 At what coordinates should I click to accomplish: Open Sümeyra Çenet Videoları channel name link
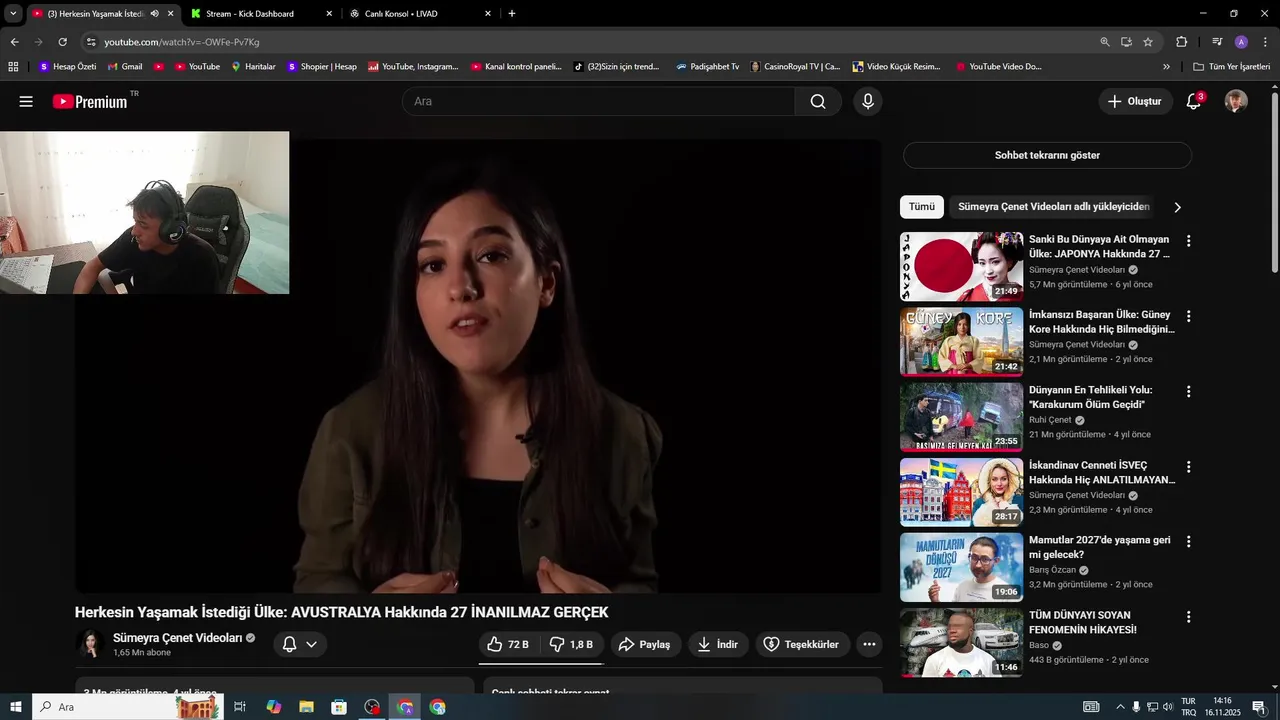point(178,638)
